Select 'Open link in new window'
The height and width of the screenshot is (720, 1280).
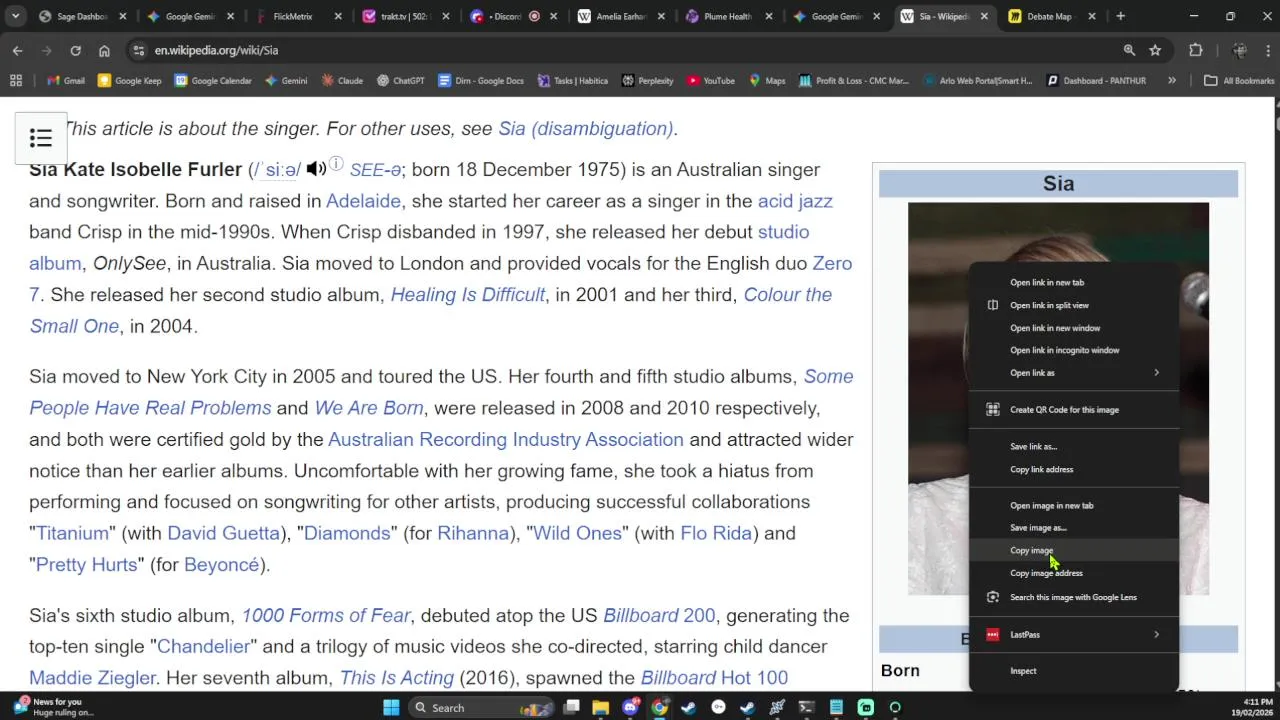point(1073,328)
